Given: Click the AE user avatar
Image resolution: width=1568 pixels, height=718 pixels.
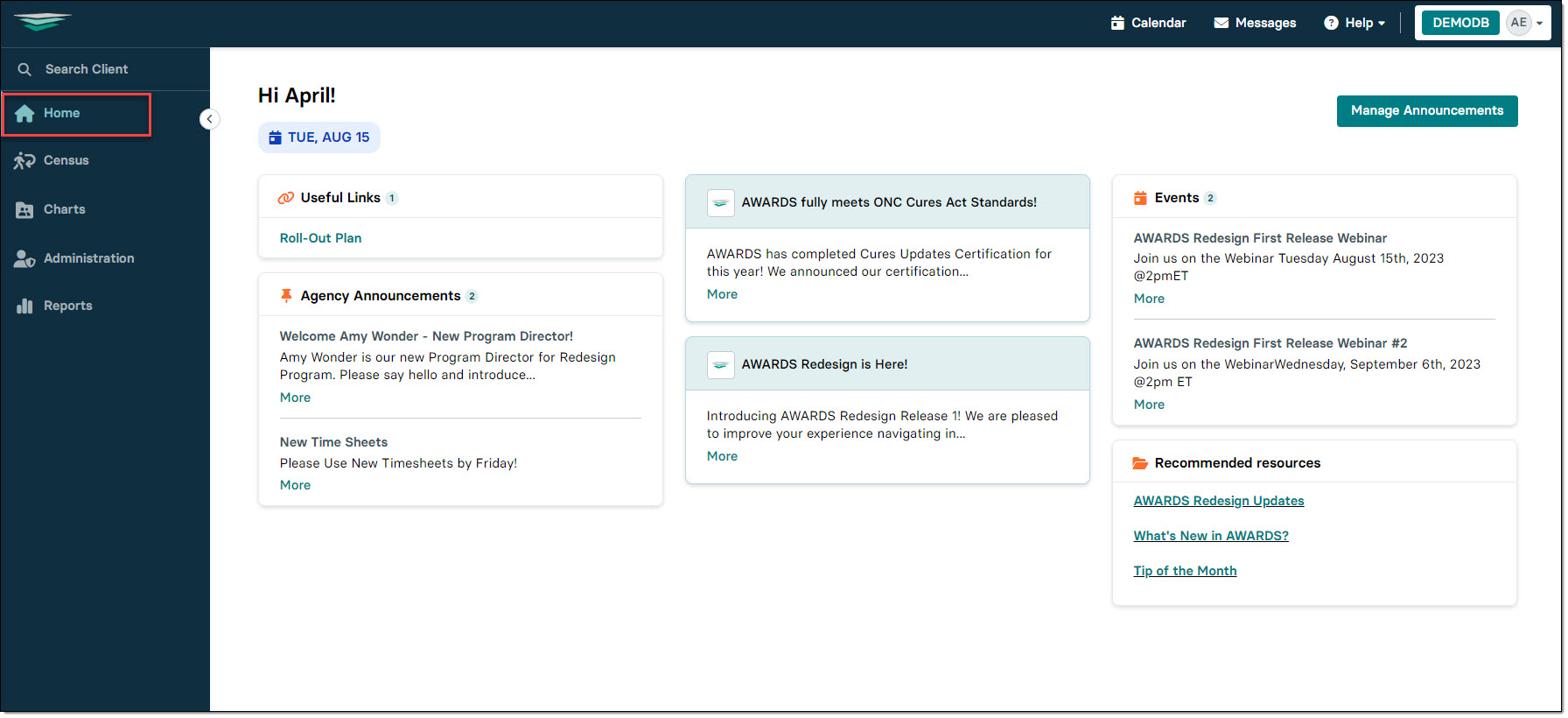Looking at the screenshot, I should (1518, 23).
